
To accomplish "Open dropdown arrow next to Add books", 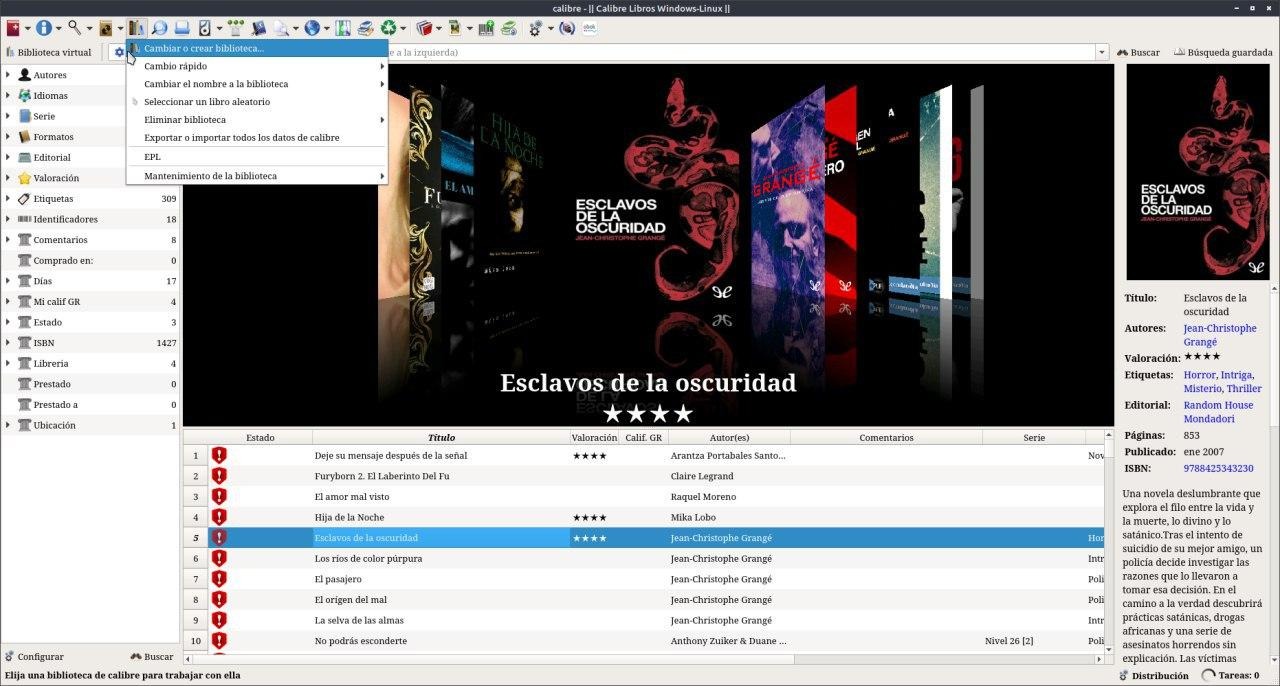I will (x=28, y=29).
